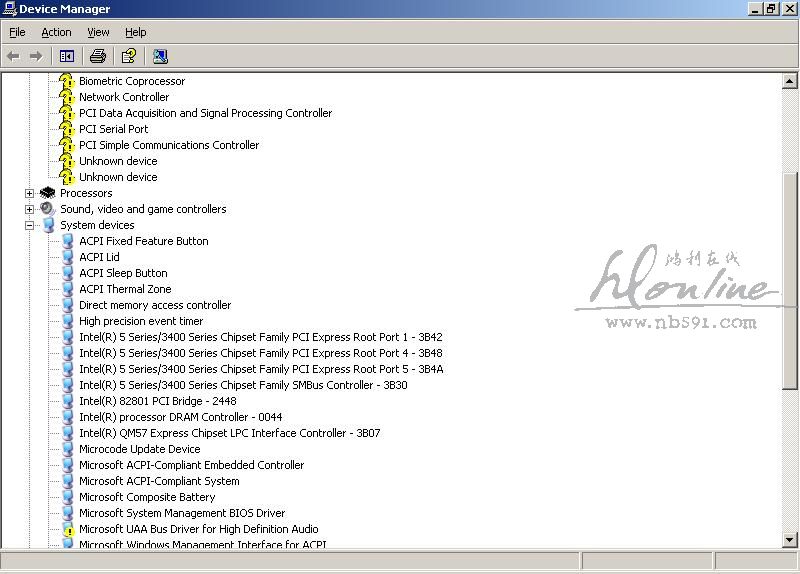Open the Help menu
The image size is (800, 574).
click(136, 32)
